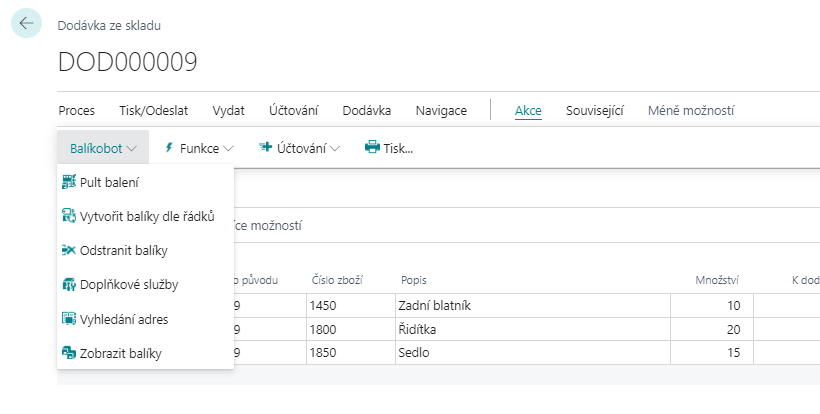Image resolution: width=820 pixels, height=414 pixels.
Task: Click Méně možností to show fewer options
Action: click(x=691, y=110)
